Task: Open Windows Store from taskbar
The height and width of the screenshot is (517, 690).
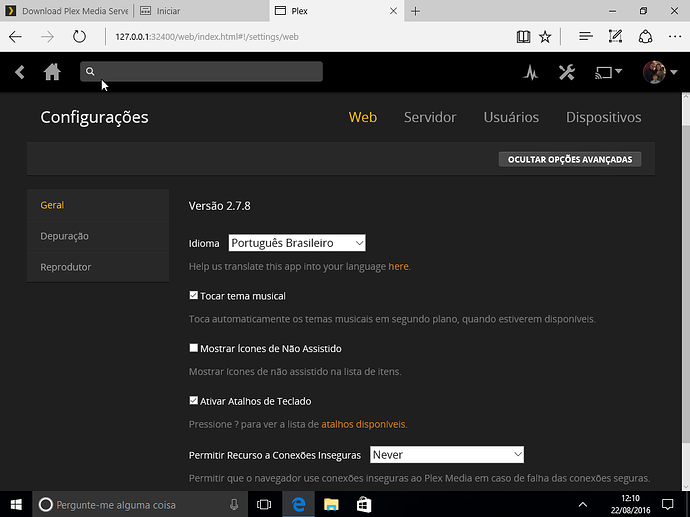Action: click(364, 505)
